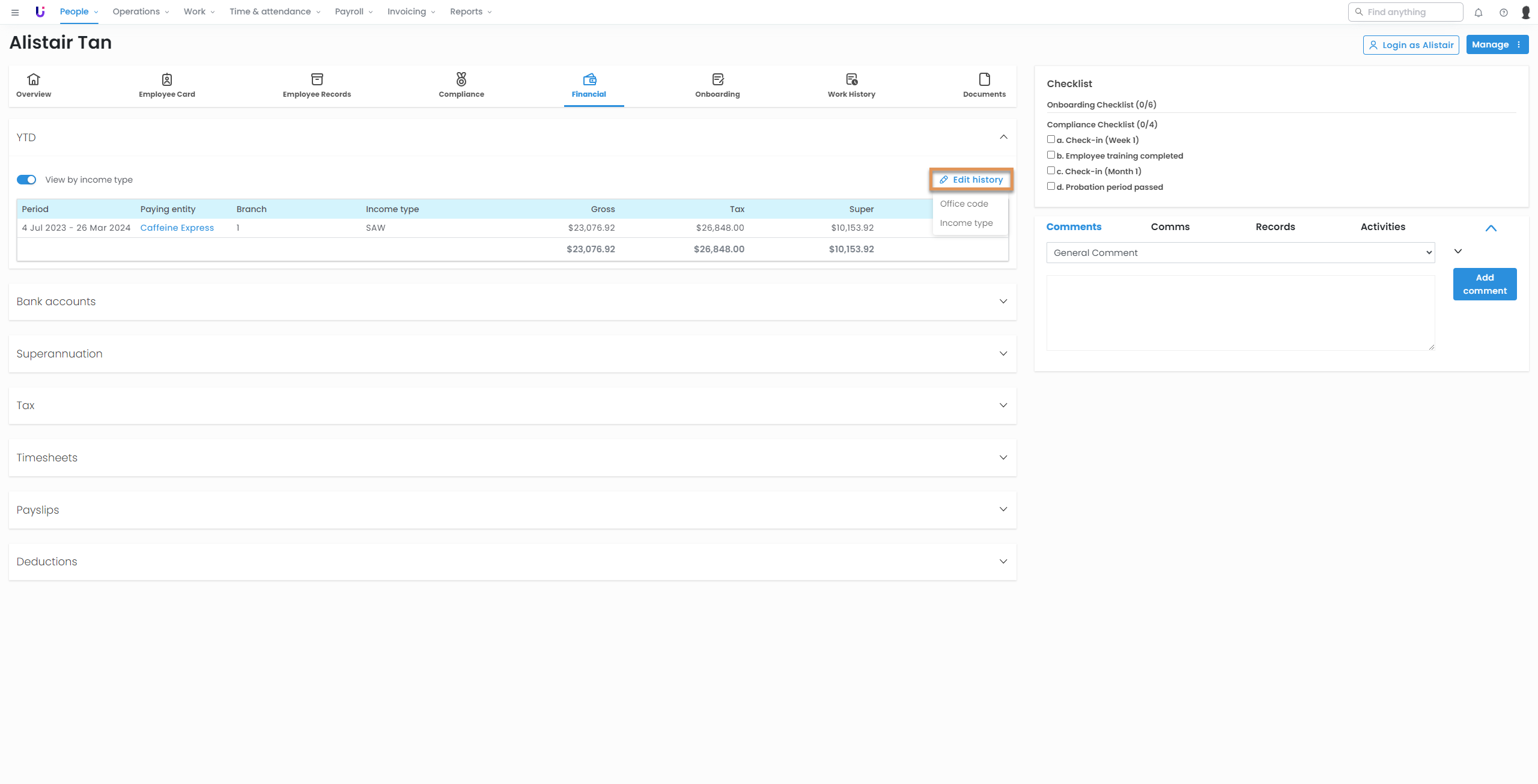Check Probation period passed checkbox
1538x784 pixels.
[x=1051, y=186]
